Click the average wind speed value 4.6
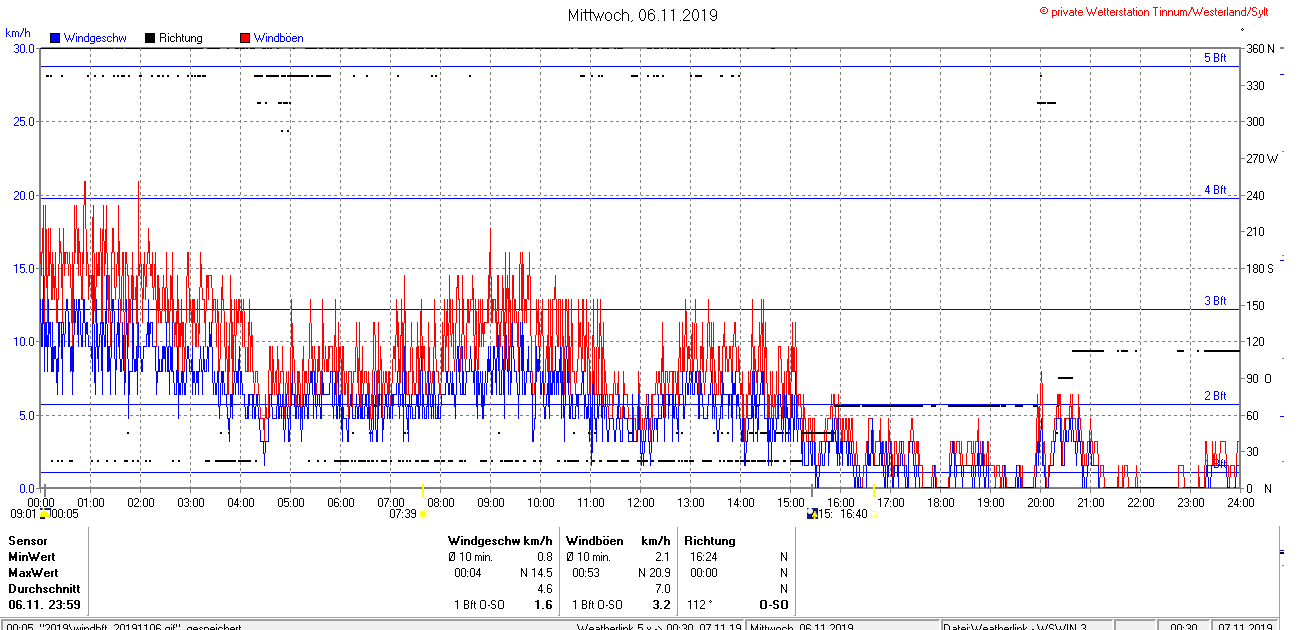The height and width of the screenshot is (630, 1310). coord(545,589)
